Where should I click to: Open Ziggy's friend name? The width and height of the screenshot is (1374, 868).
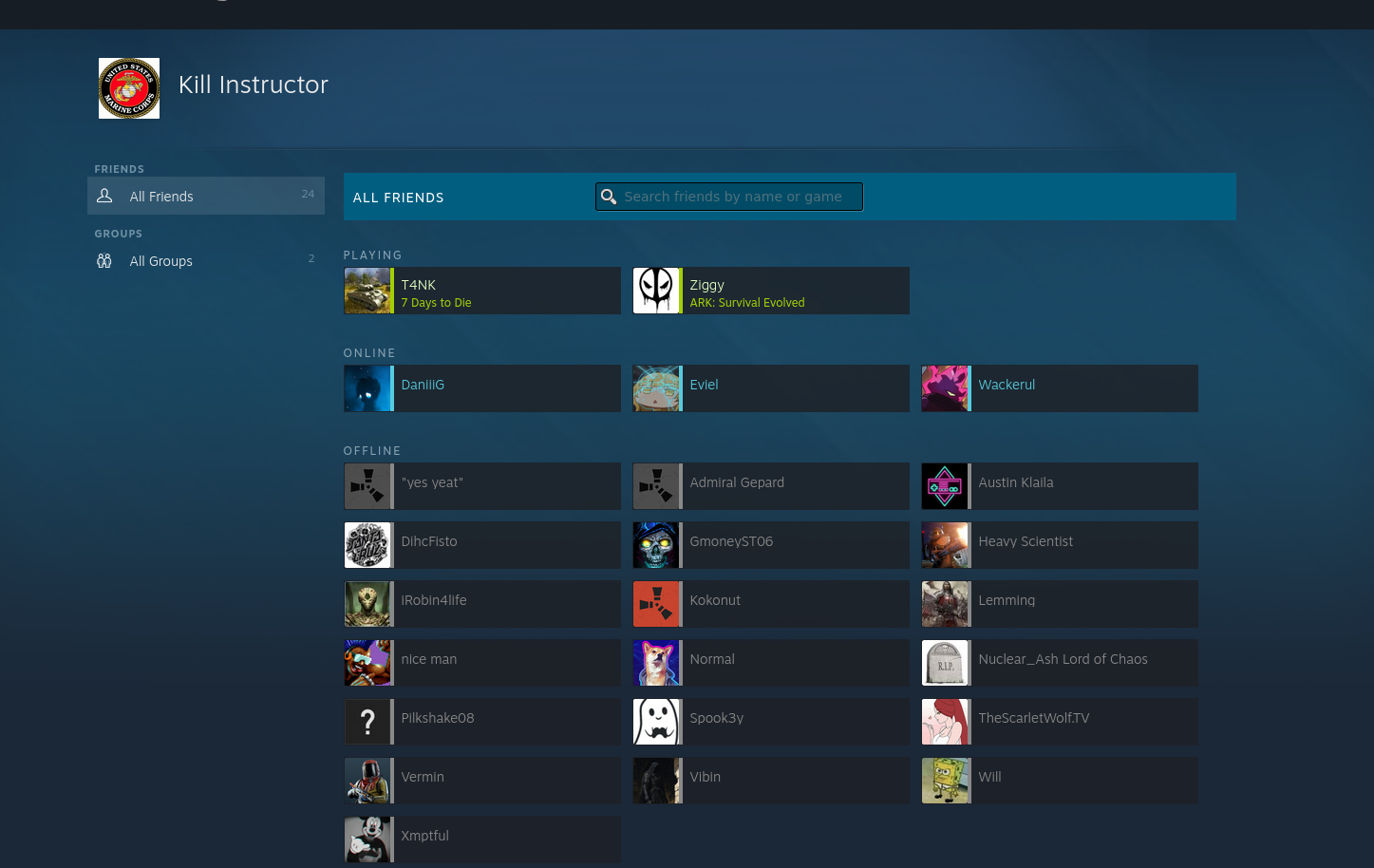(706, 285)
